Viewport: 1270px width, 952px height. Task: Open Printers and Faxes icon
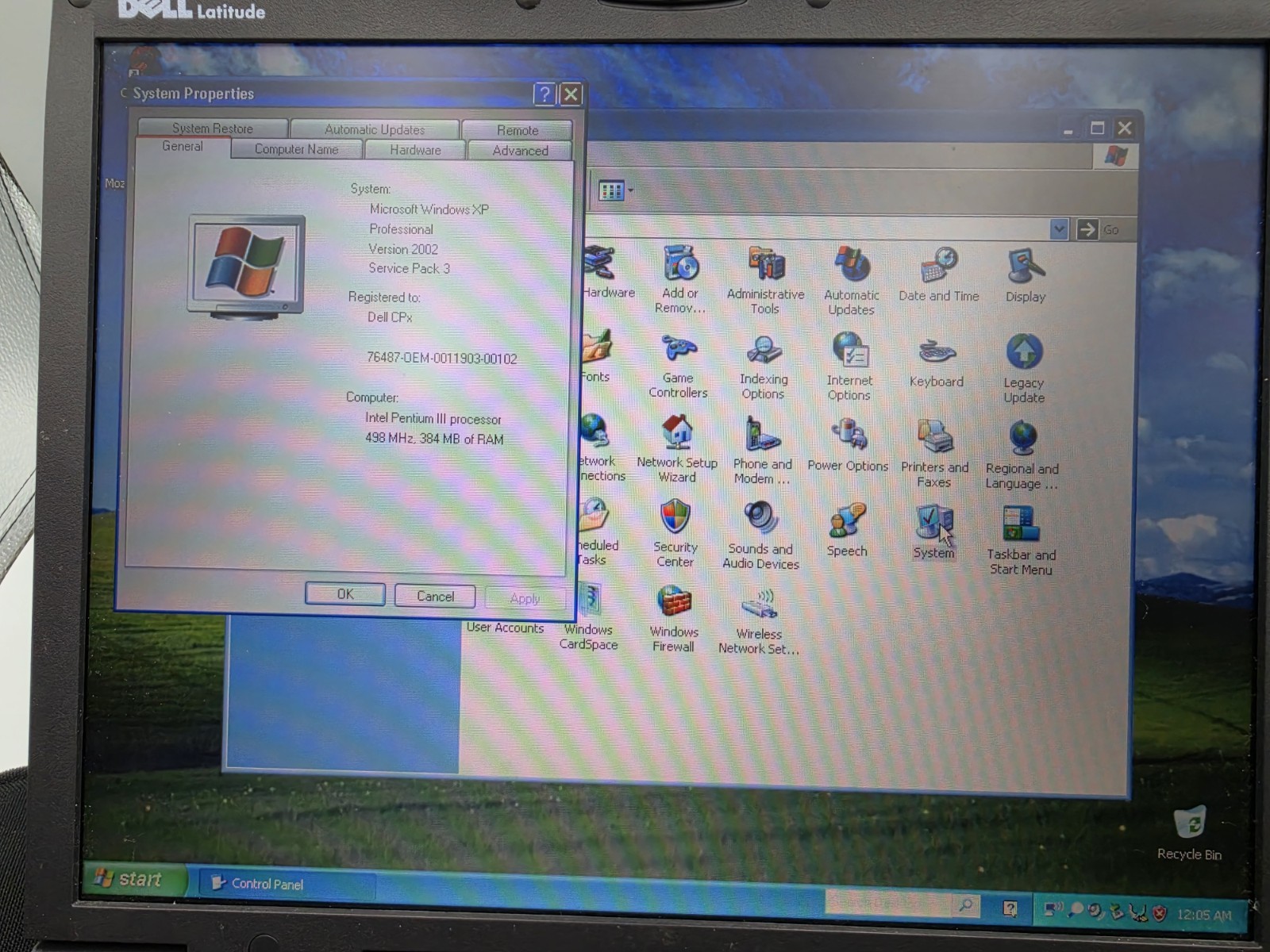point(934,453)
